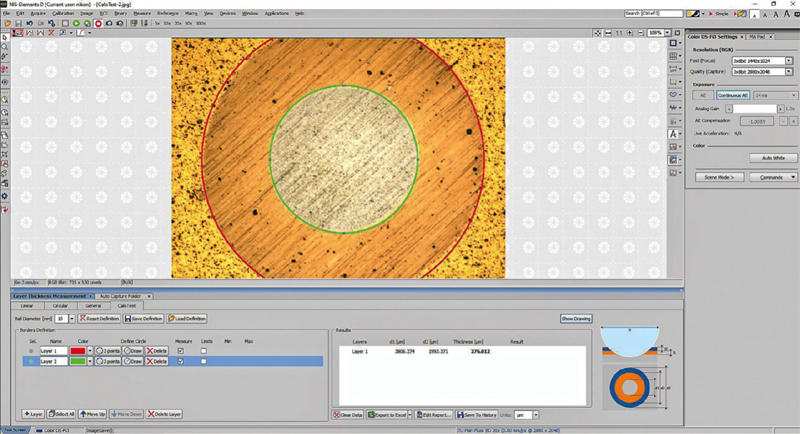Select Layer 1 row radio button
Image resolution: width=800 pixels, height=434 pixels.
(31, 351)
